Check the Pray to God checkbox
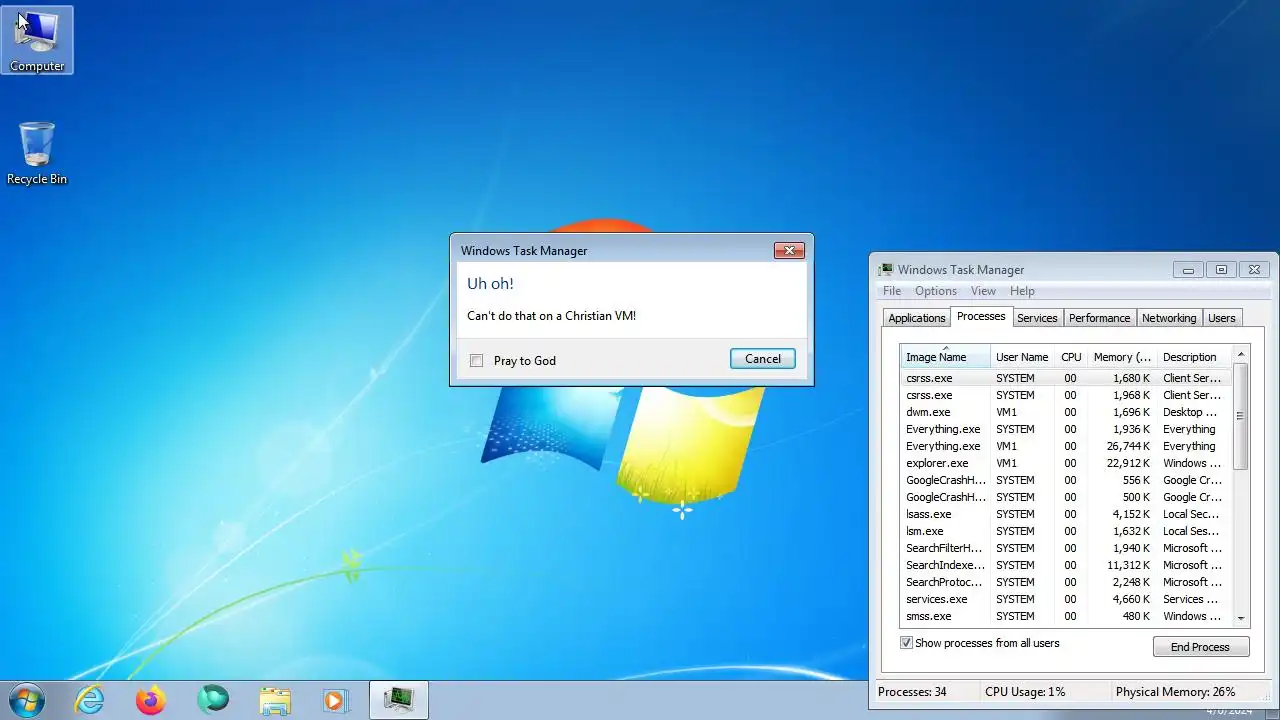1280x720 pixels. (476, 360)
